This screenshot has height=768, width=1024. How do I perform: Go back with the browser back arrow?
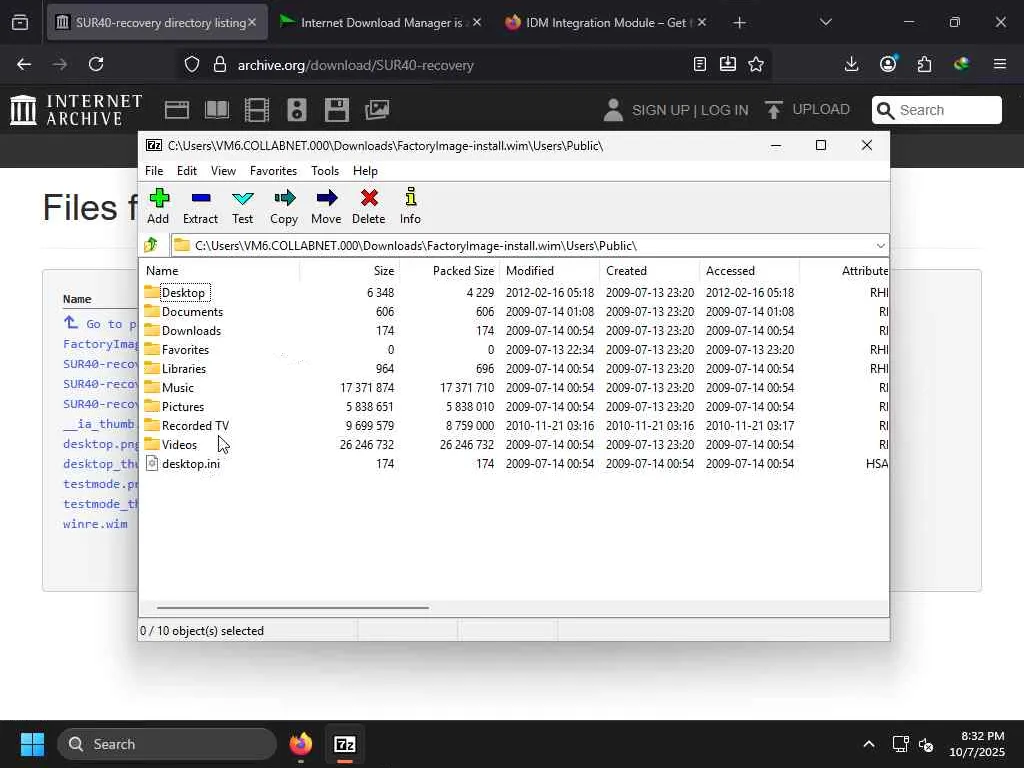coord(24,64)
